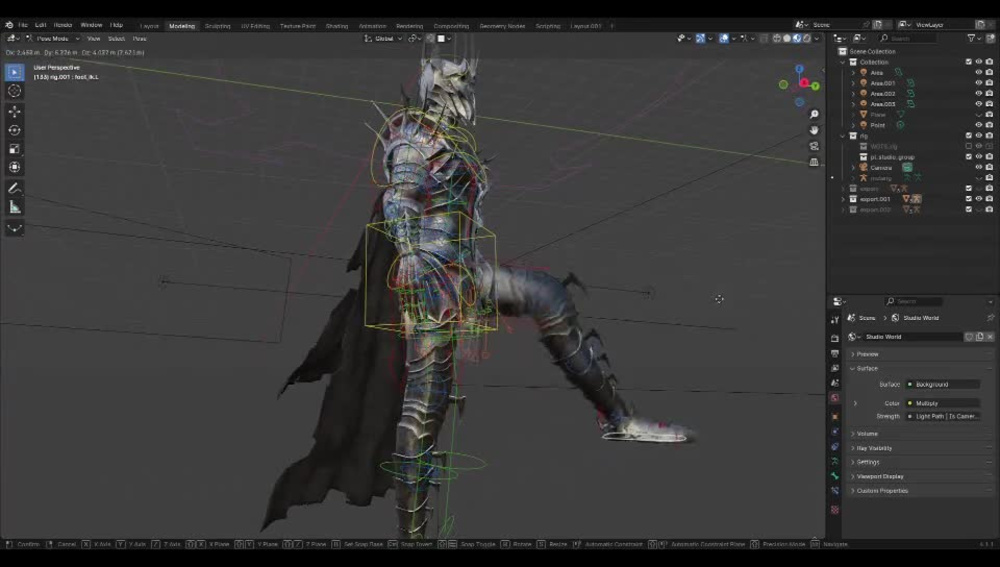Toggle Camera visibility eye icon
This screenshot has height=567, width=1000.
[978, 167]
